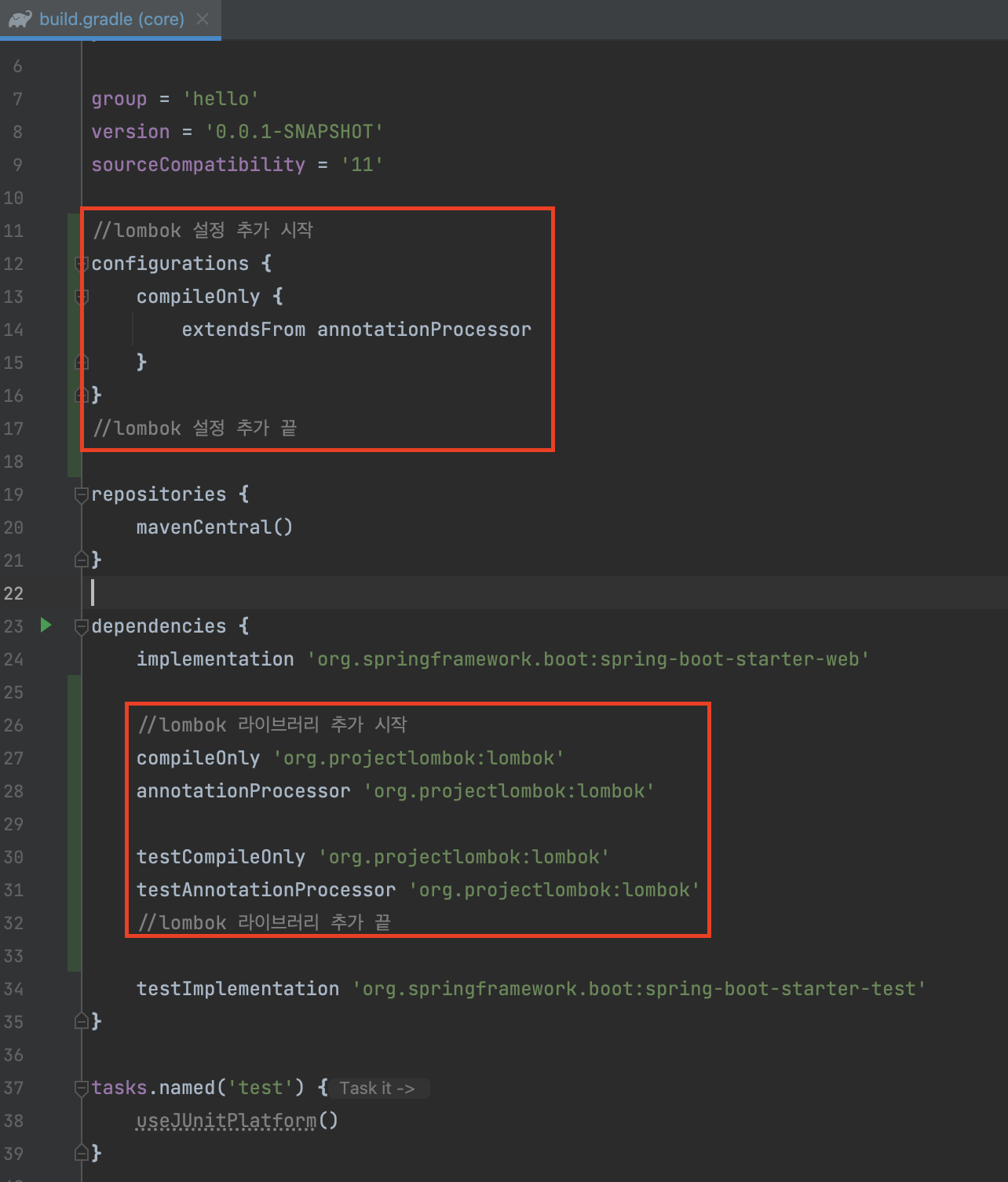The height and width of the screenshot is (1182, 1008).
Task: Collapse the configurations block fold marker
Action: click(82, 264)
